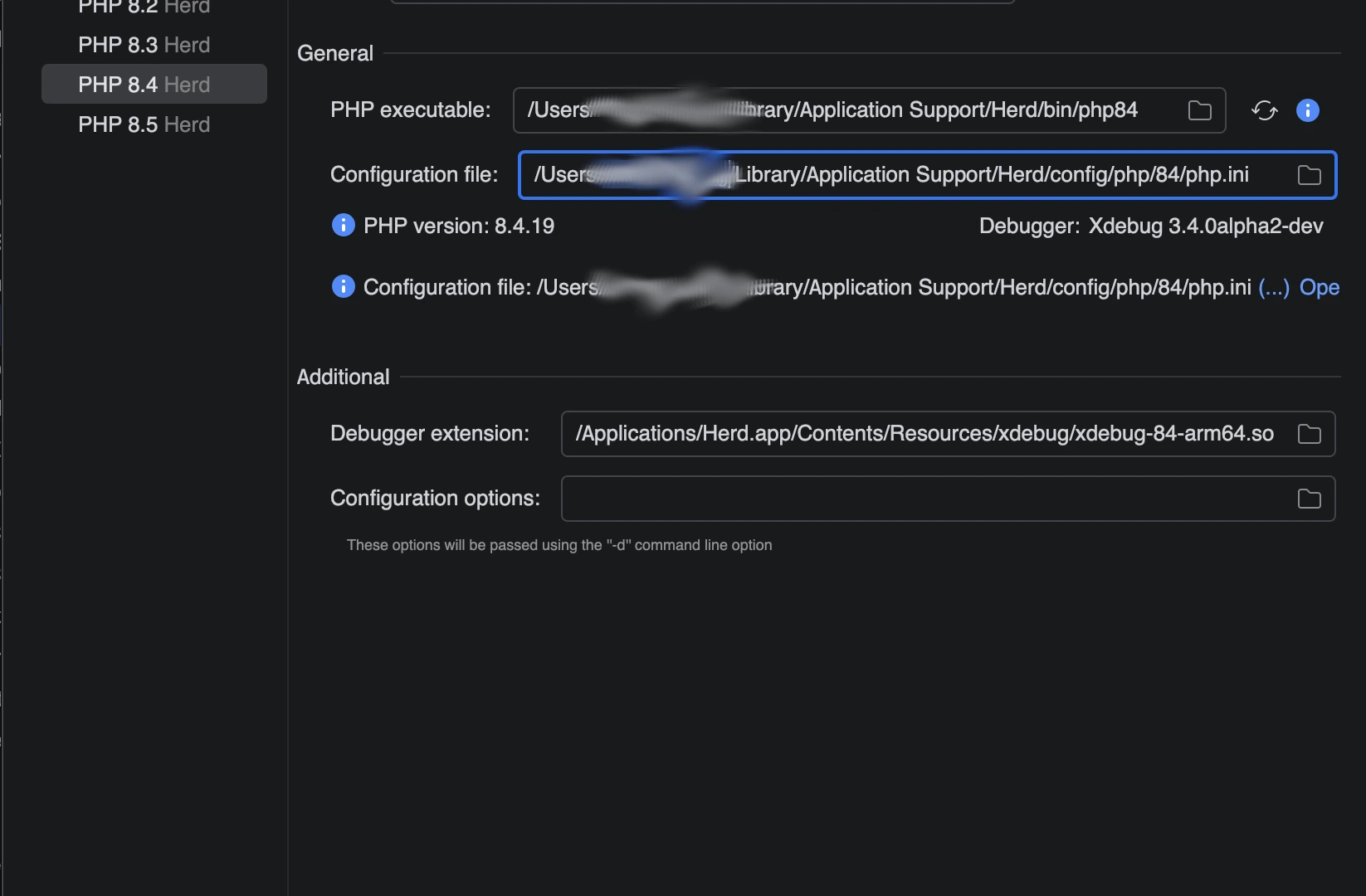Click the Configuration options: label
Image resolution: width=1366 pixels, height=896 pixels.
point(435,498)
